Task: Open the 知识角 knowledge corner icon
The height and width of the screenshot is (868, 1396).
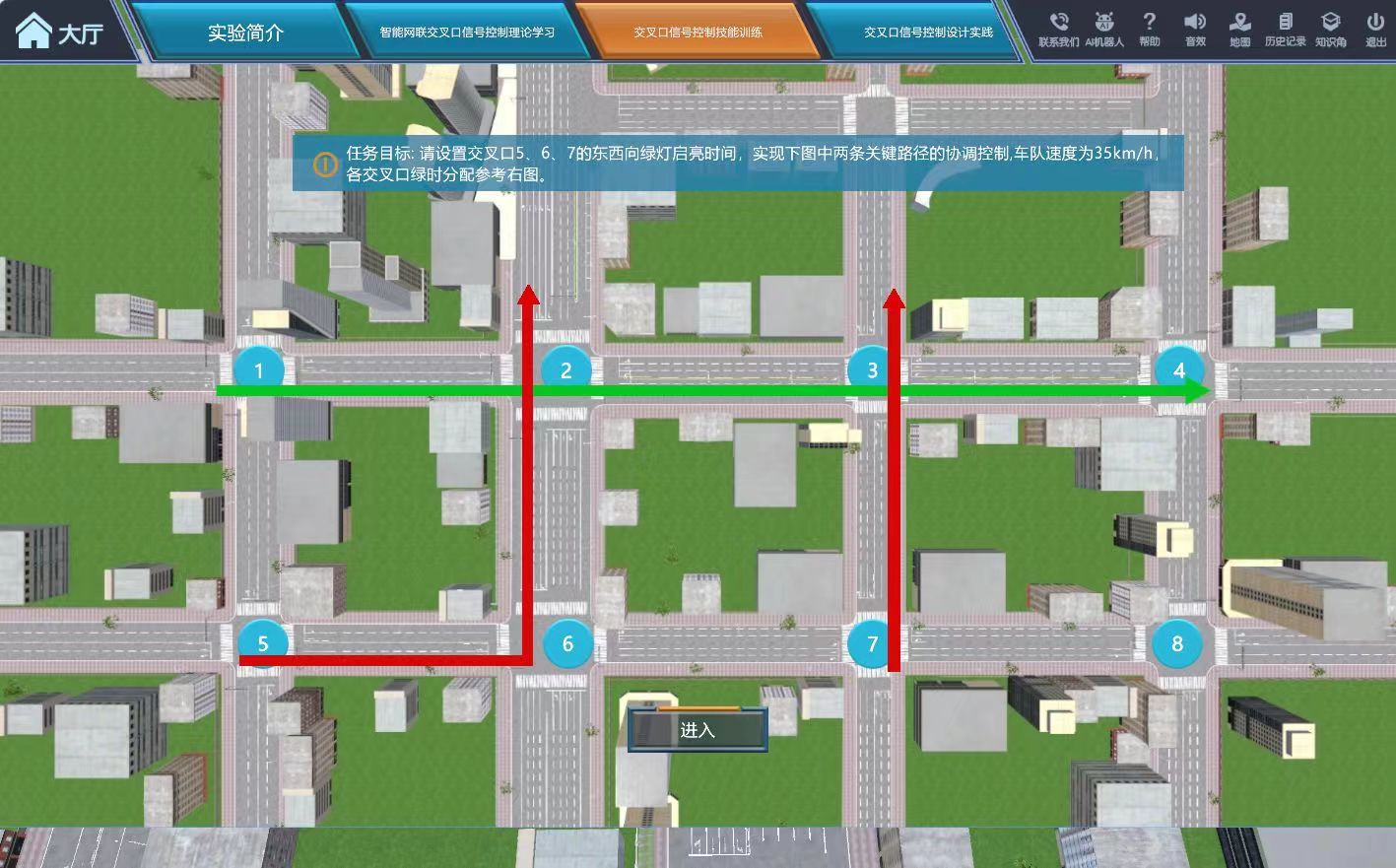Action: coord(1330,23)
